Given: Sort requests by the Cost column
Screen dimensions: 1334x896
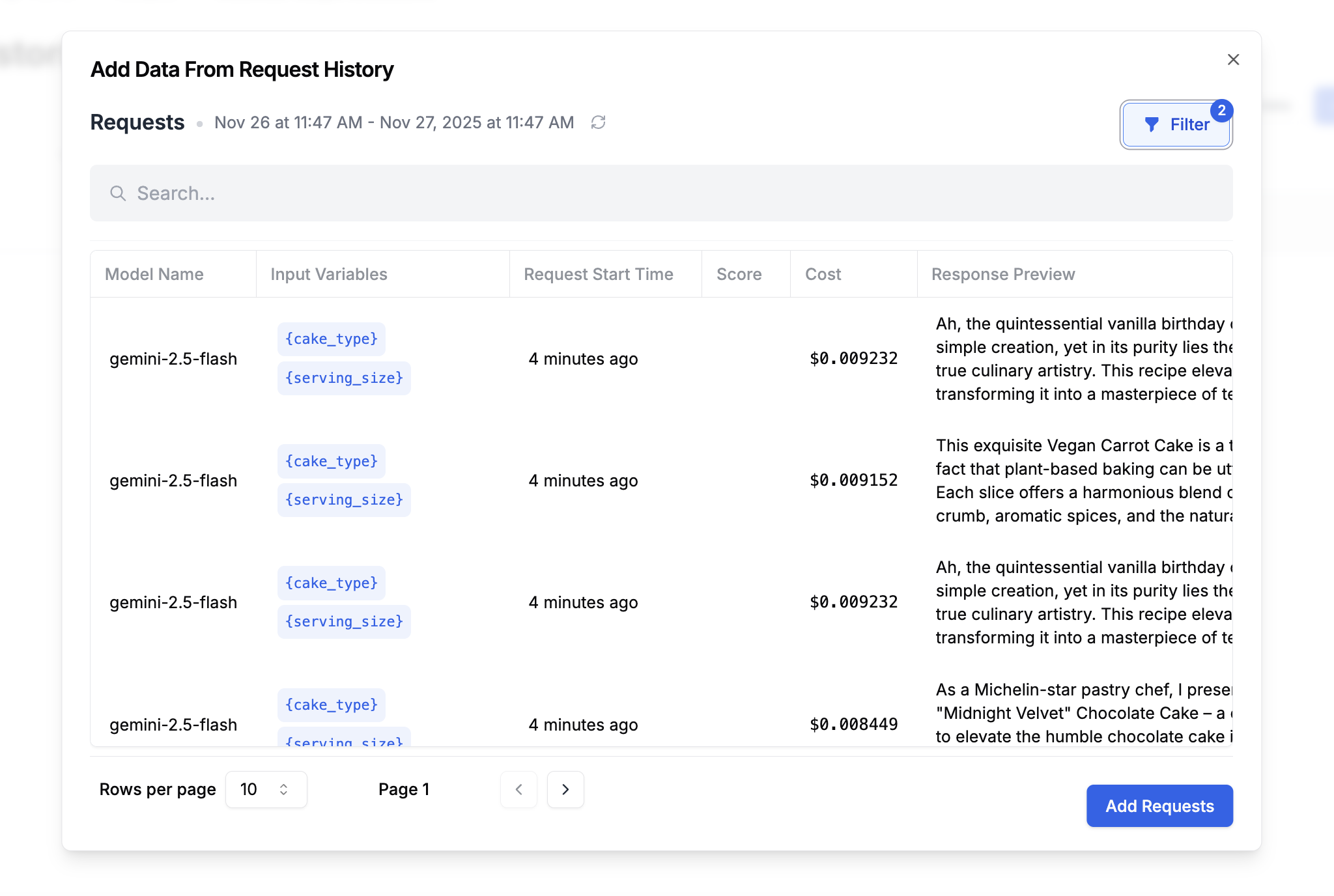Looking at the screenshot, I should coord(823,273).
